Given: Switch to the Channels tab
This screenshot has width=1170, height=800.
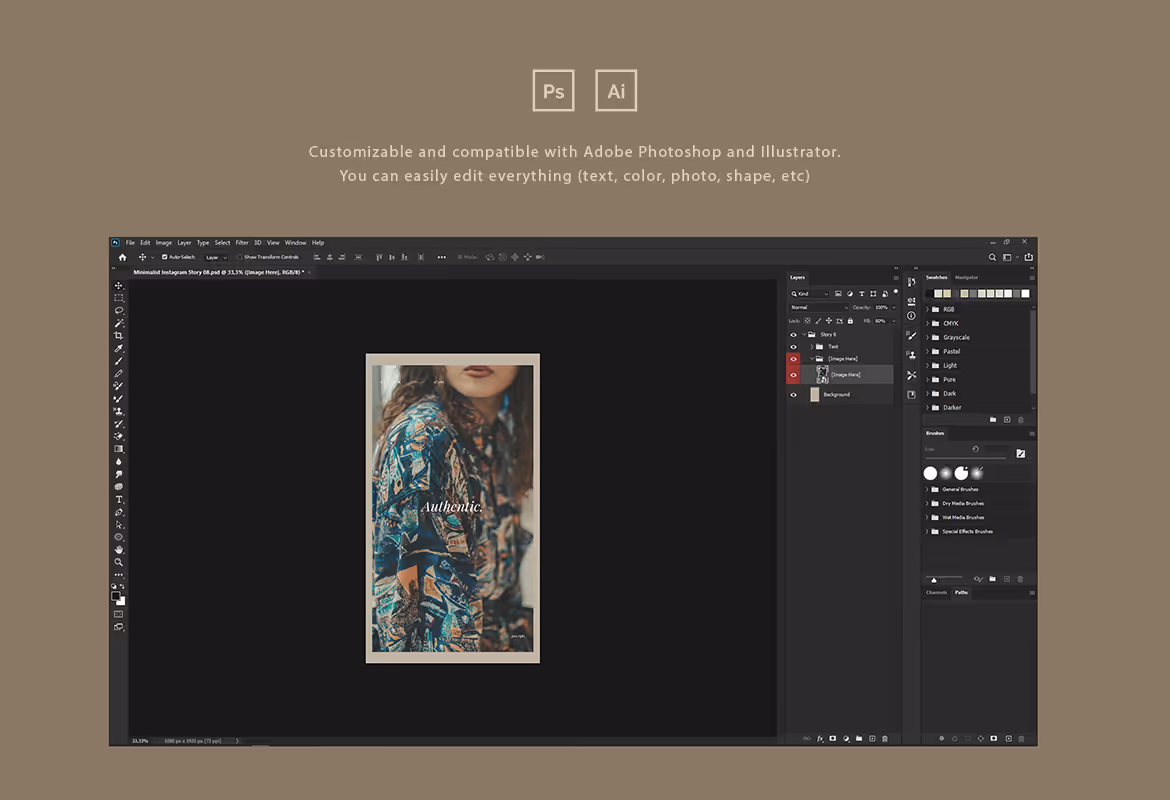Looking at the screenshot, I should click(936, 593).
